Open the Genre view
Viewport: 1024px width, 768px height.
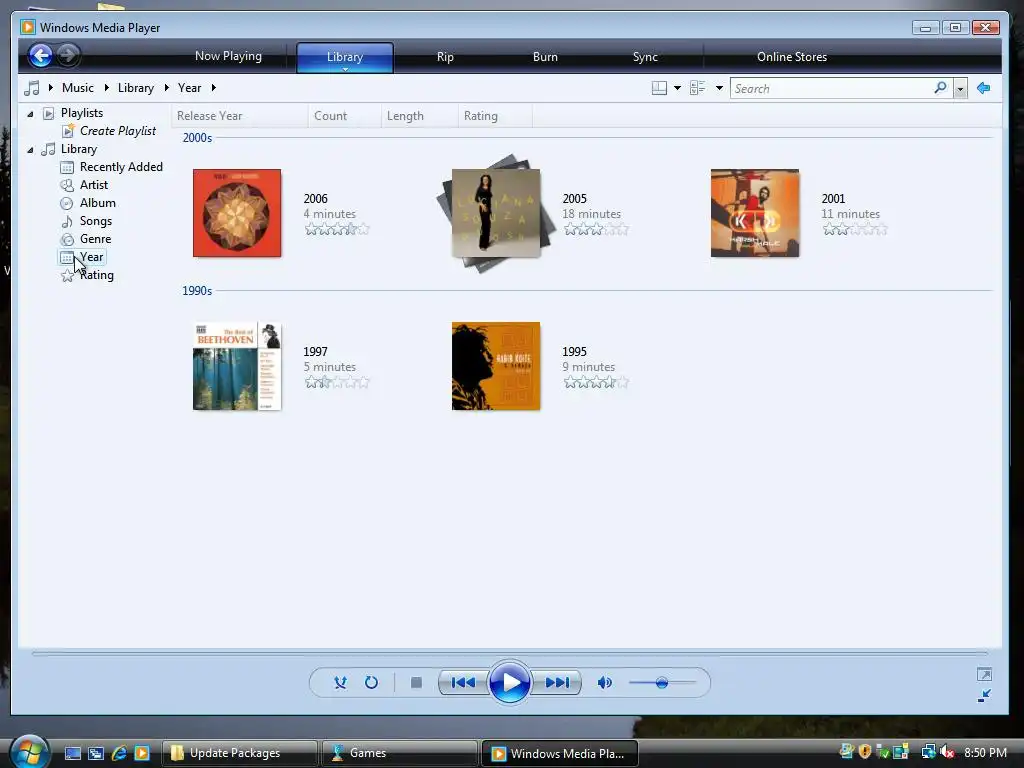(x=95, y=239)
